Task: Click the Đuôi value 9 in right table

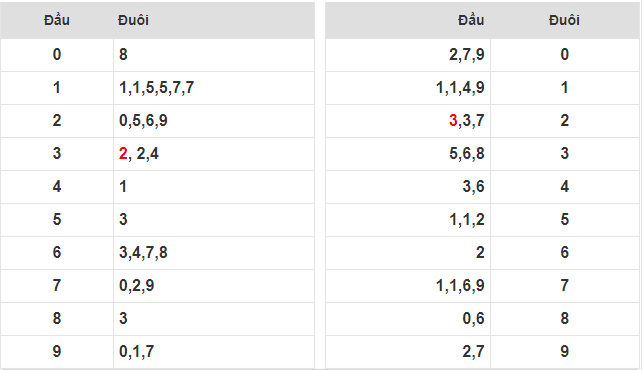Action: (565, 352)
